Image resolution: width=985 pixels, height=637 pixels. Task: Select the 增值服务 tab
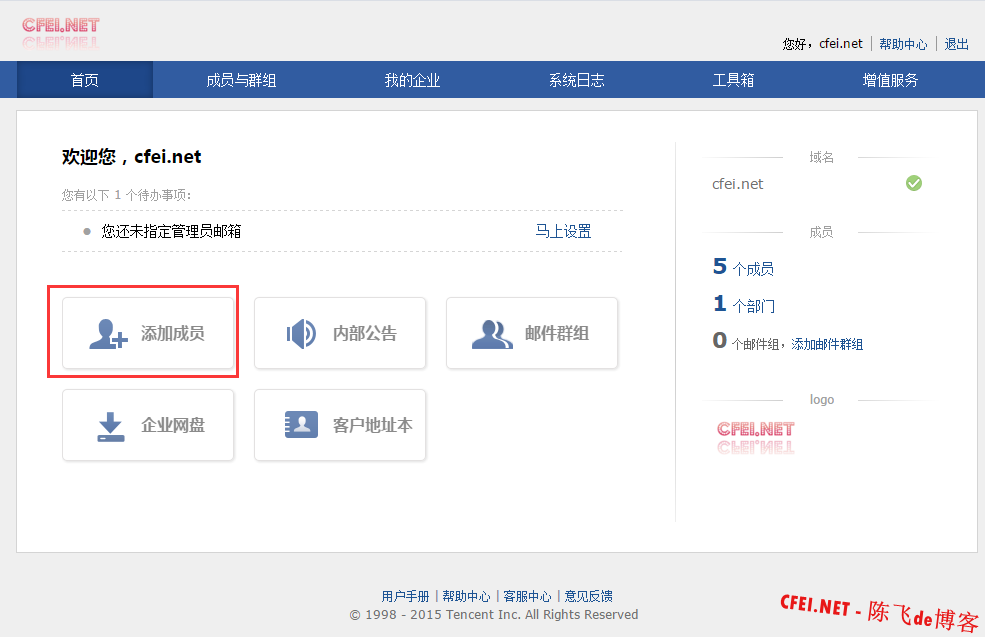click(890, 80)
